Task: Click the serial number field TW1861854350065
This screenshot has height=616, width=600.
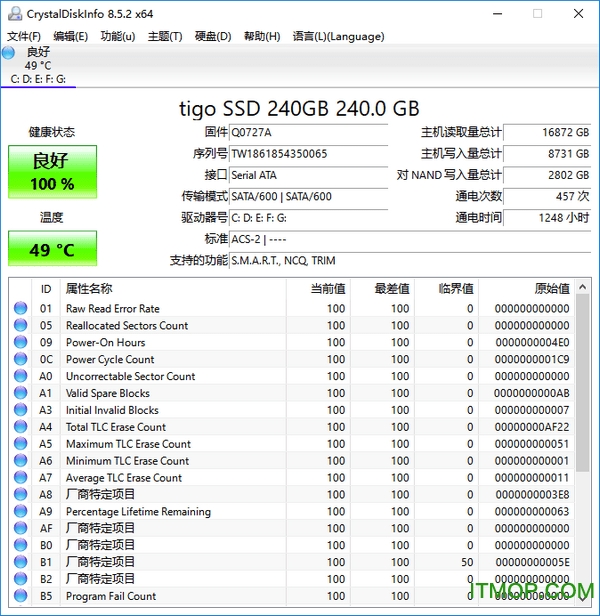Action: pos(308,154)
